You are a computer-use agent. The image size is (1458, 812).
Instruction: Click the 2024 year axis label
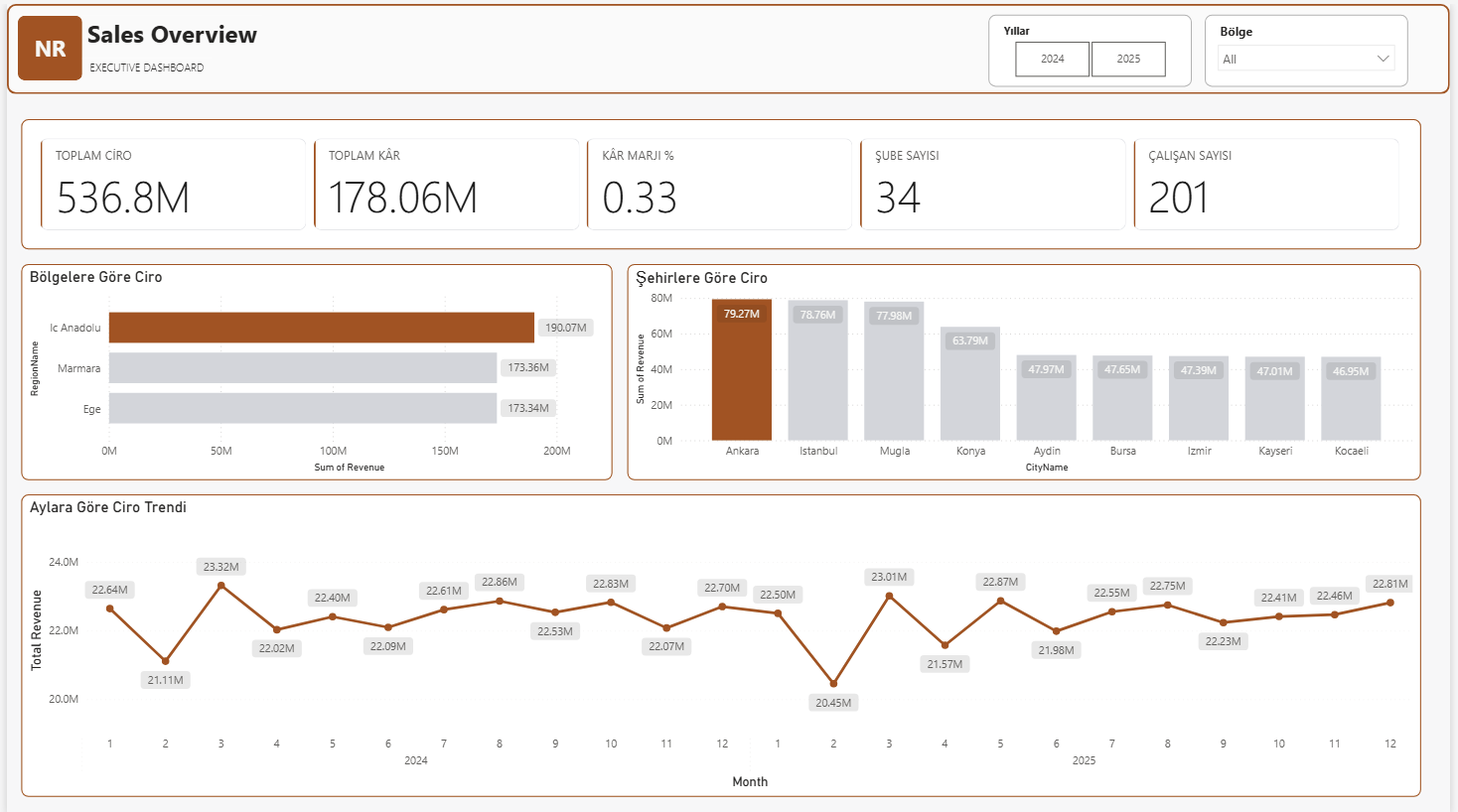pyautogui.click(x=416, y=760)
